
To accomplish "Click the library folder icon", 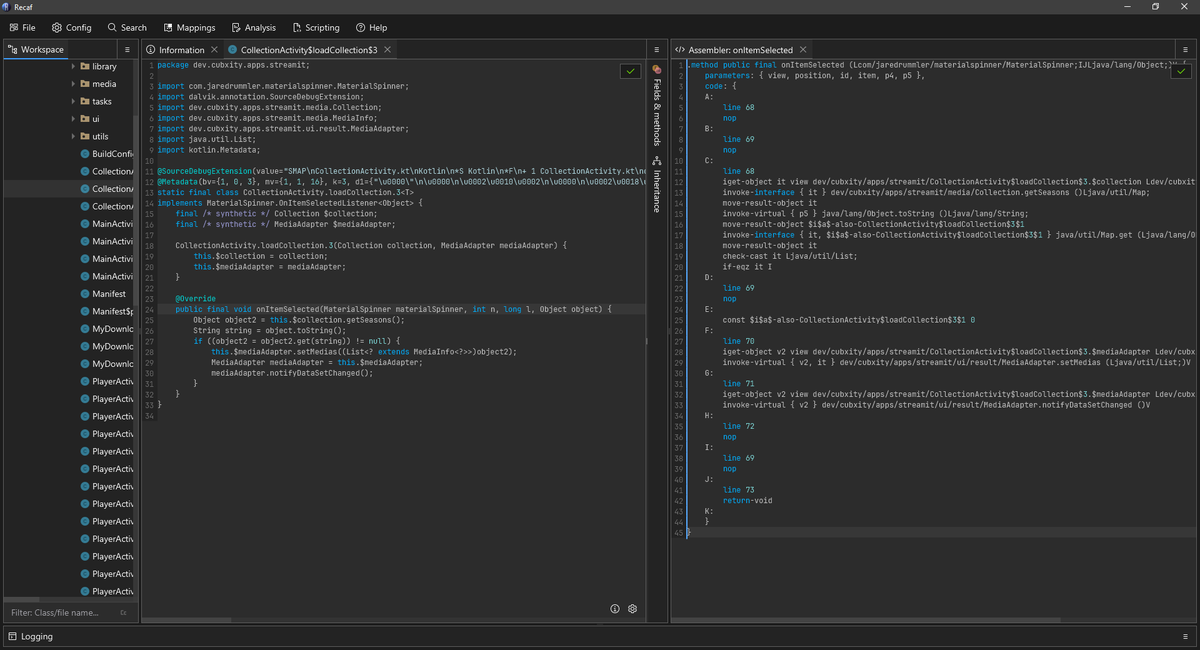I will pos(85,66).
